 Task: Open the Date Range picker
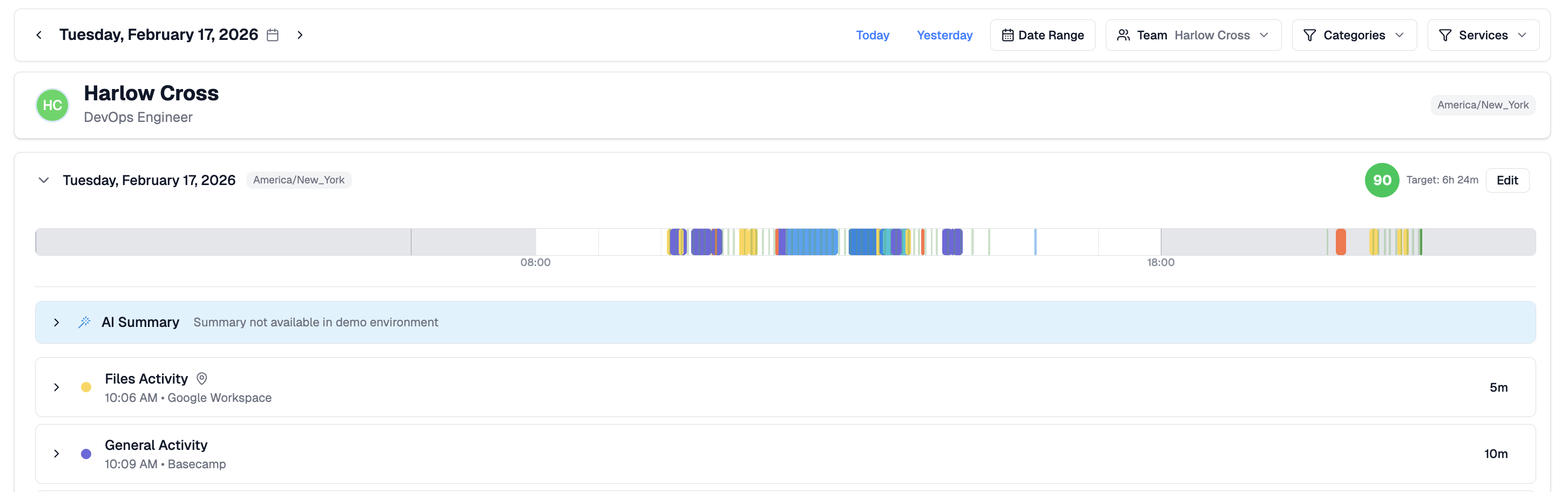(x=1042, y=35)
